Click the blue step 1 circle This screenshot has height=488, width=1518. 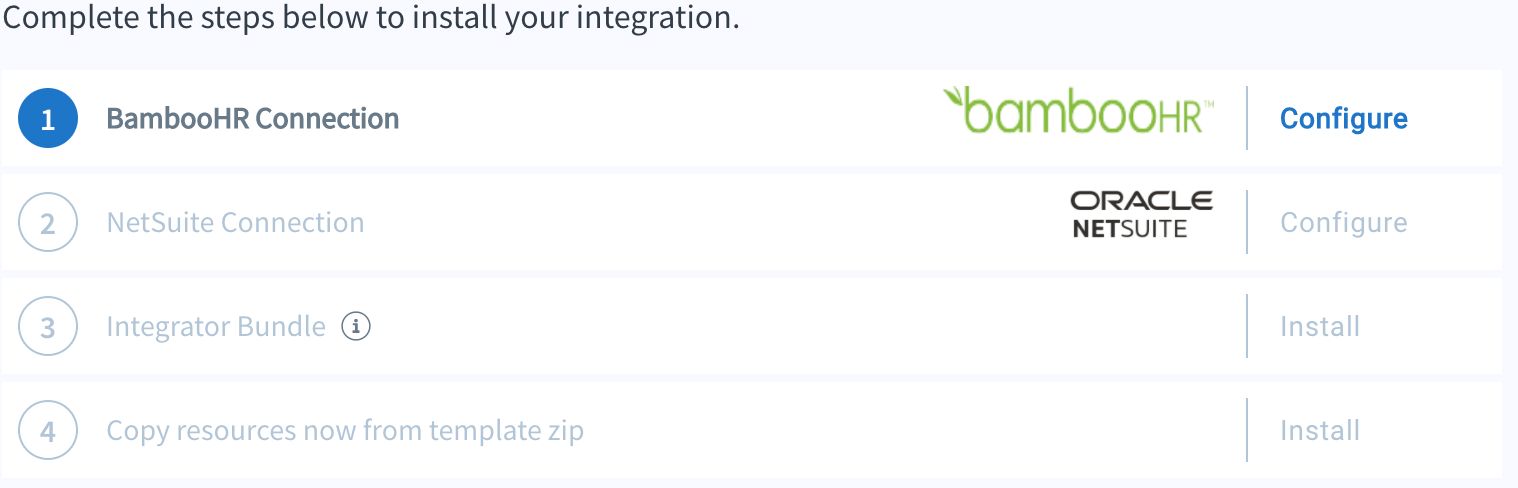click(x=48, y=118)
